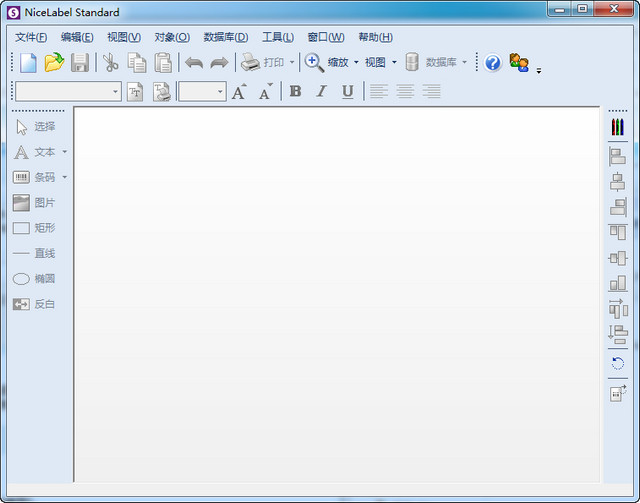Center align the text
640x503 pixels.
tap(405, 91)
